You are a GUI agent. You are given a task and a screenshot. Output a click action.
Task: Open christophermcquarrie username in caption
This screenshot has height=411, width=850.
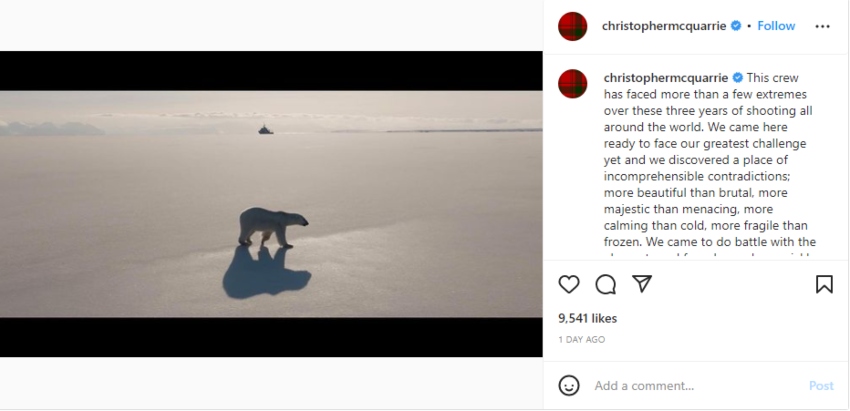coord(666,78)
